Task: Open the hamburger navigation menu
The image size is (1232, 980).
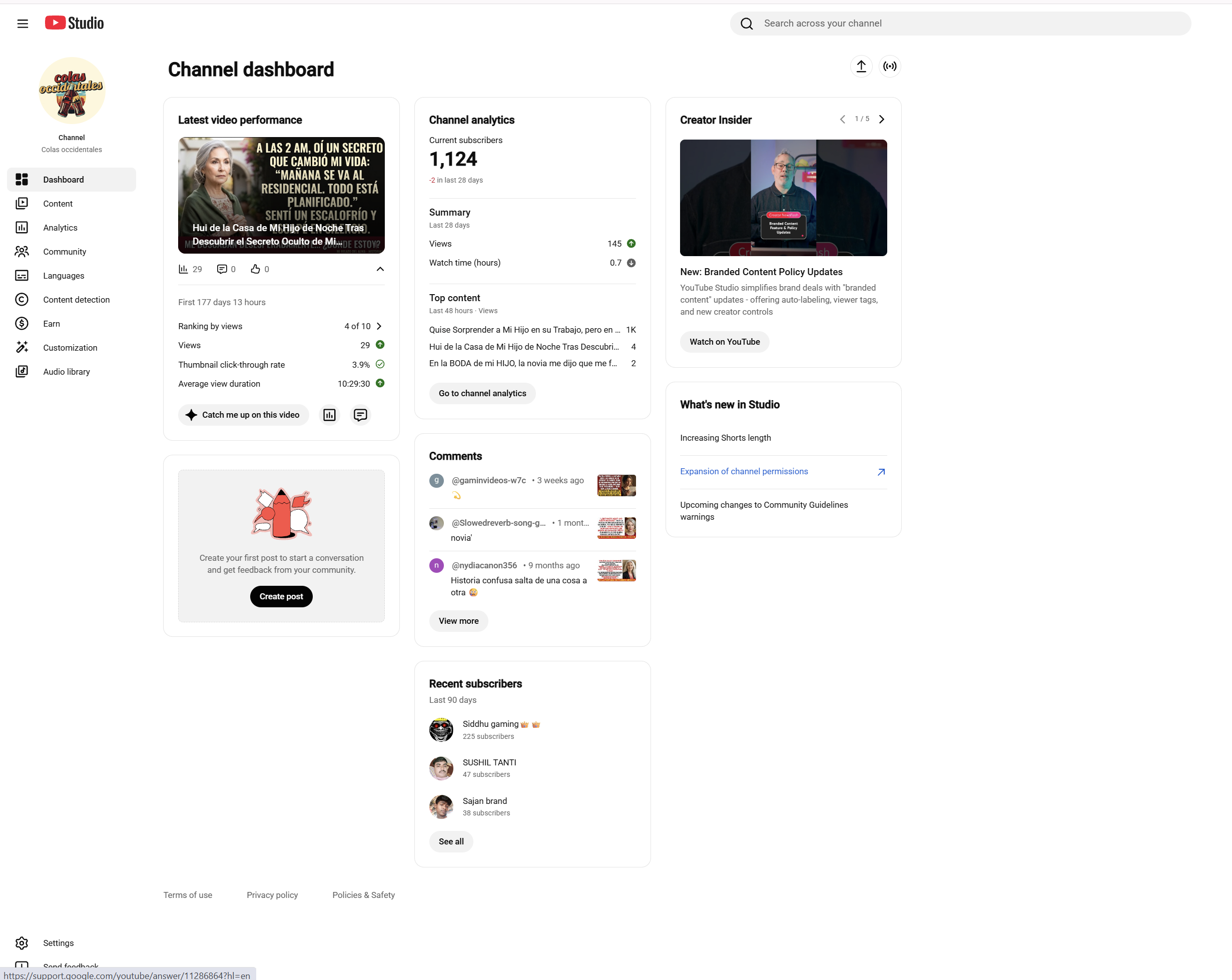Action: pyautogui.click(x=23, y=24)
